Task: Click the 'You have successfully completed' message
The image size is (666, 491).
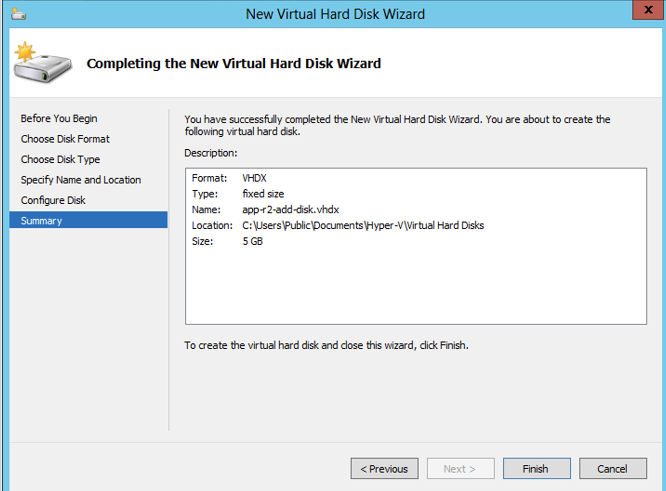Action: tap(397, 125)
